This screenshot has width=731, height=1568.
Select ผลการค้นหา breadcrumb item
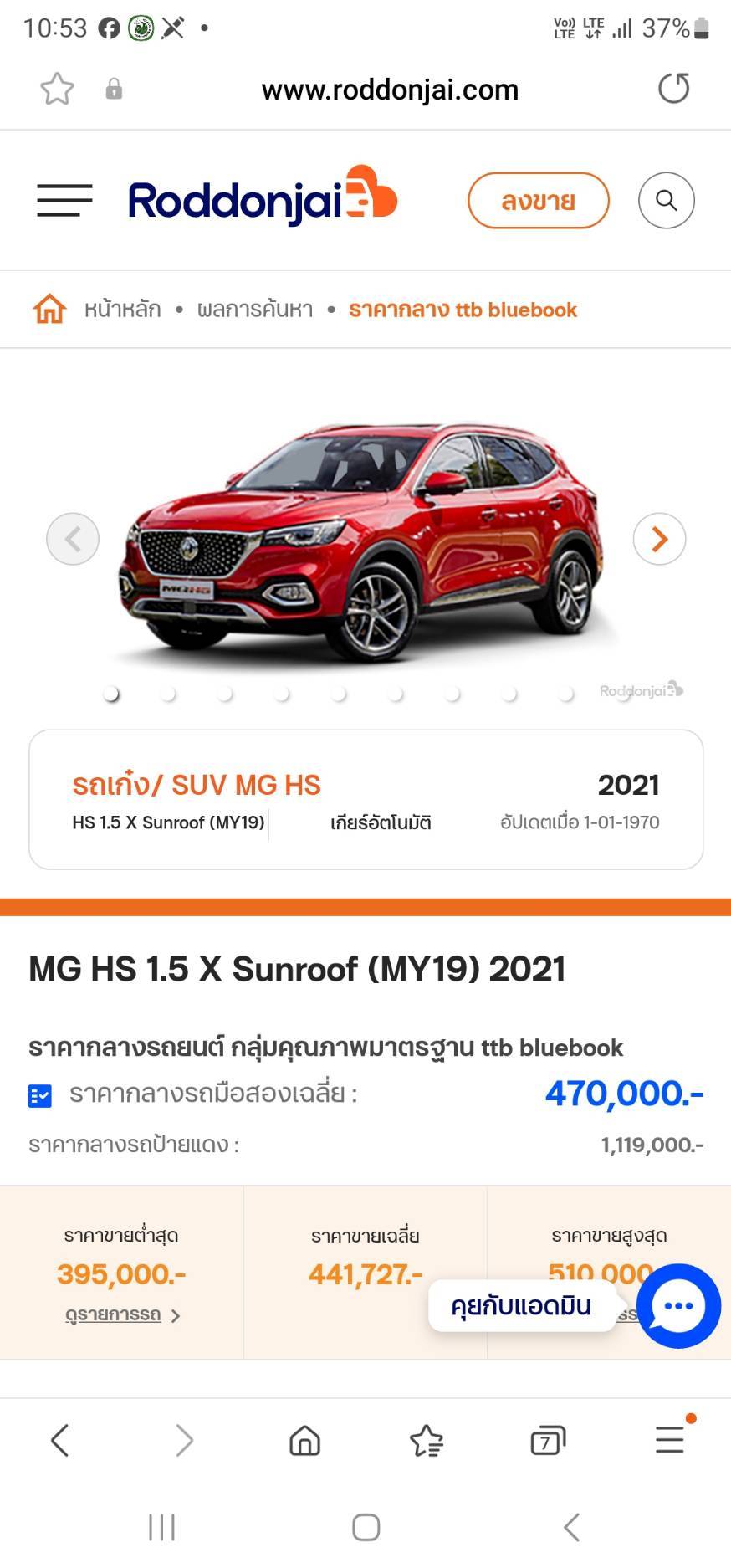pyautogui.click(x=255, y=310)
